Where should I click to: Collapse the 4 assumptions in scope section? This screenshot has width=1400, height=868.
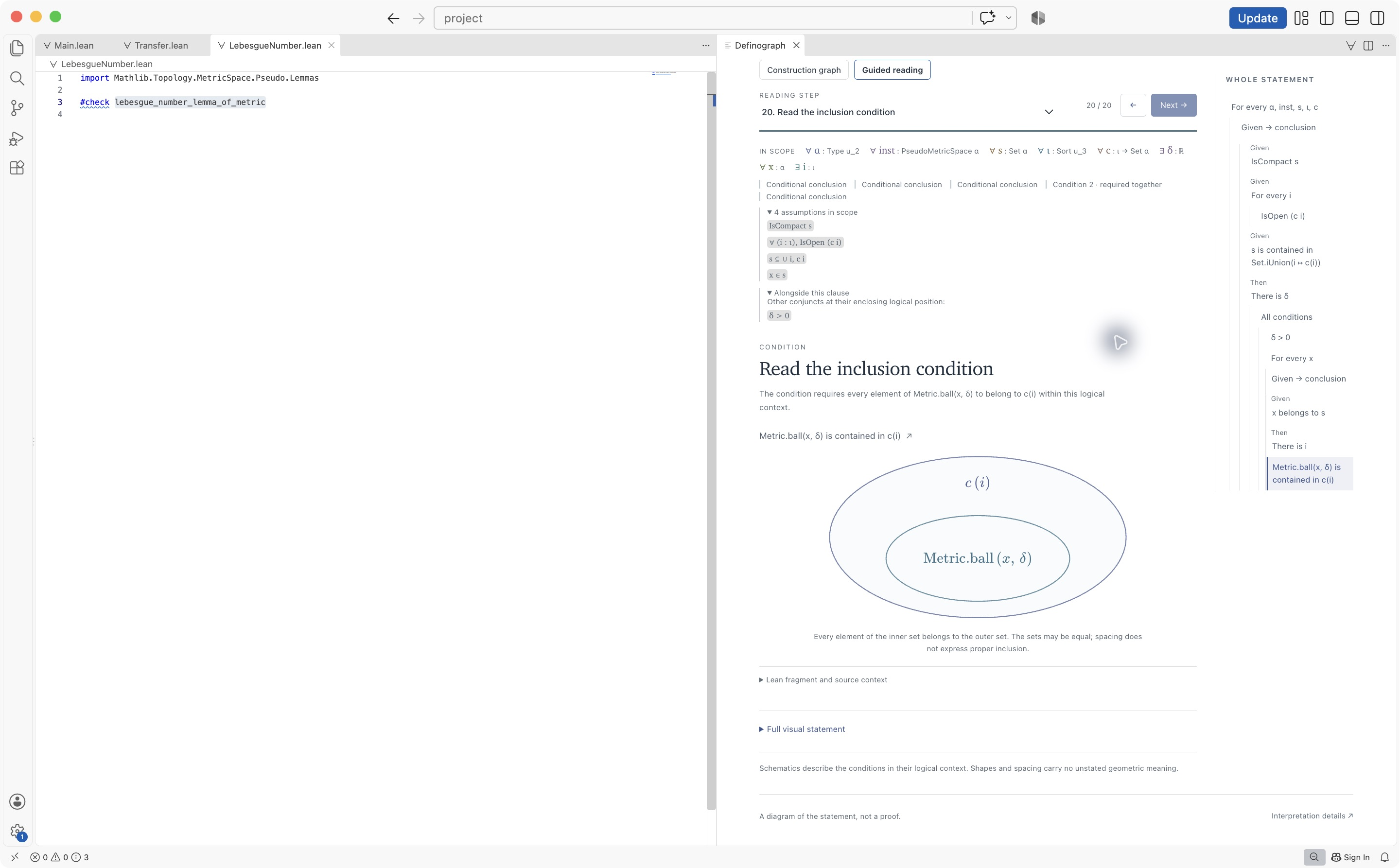812,212
